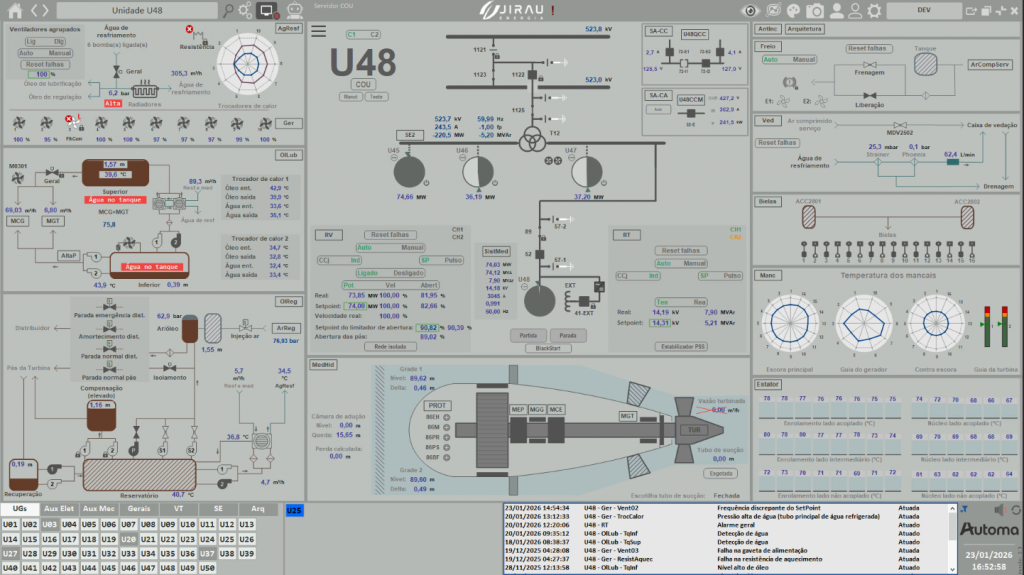Click the BlackStart button
Image resolution: width=1024 pixels, height=575 pixels.
pos(548,349)
